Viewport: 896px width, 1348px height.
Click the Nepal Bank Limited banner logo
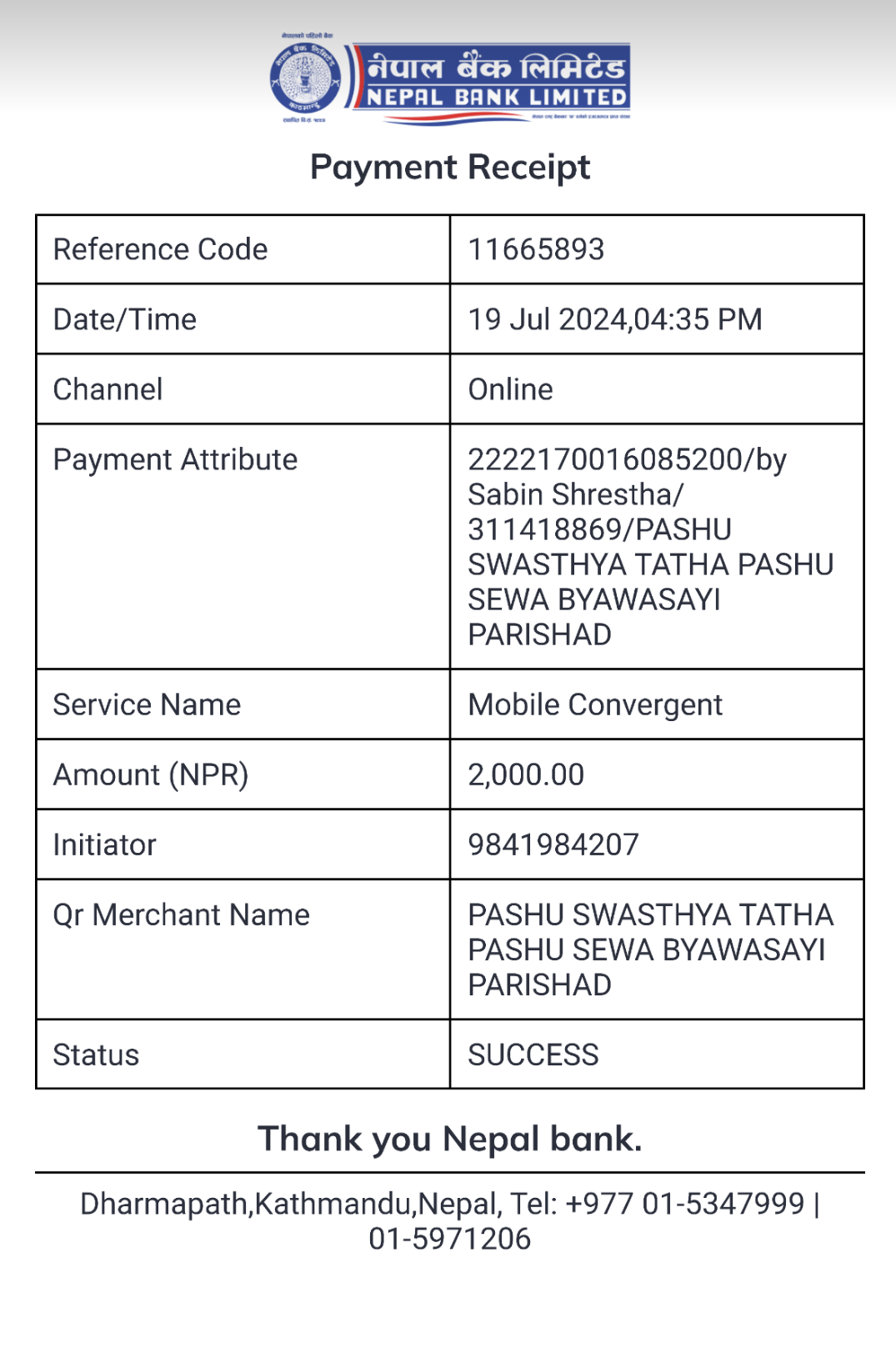coord(491,82)
